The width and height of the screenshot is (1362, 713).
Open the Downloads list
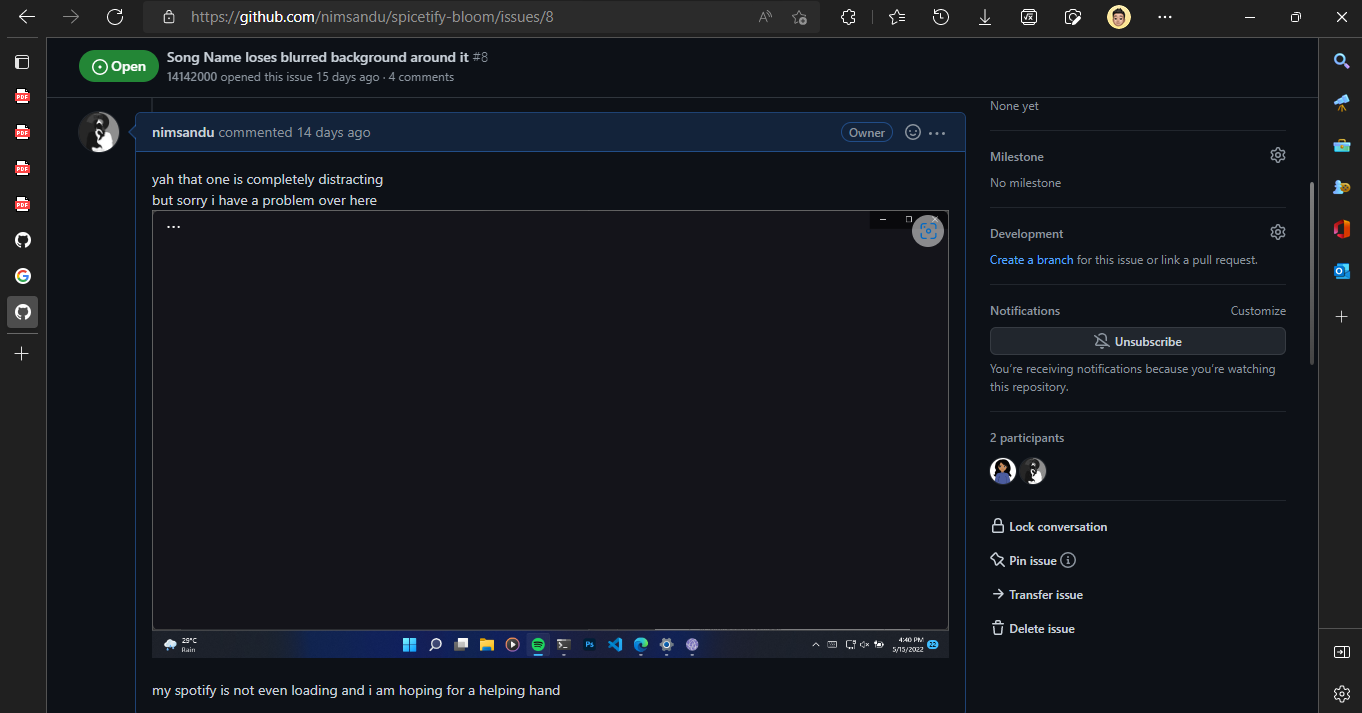(985, 17)
